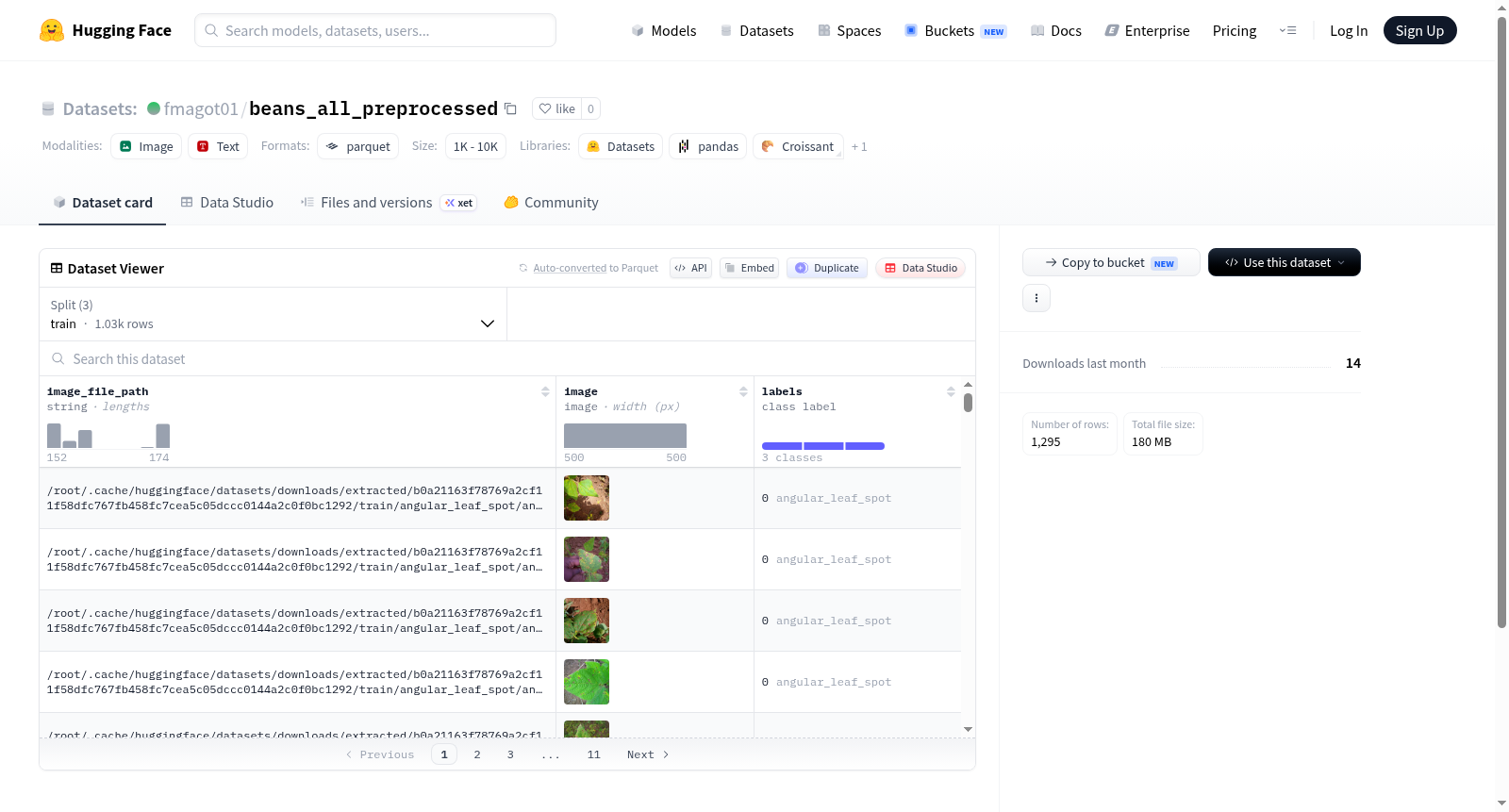Viewport: 1509px width, 812px height.
Task: Focus the top site search field
Action: click(x=375, y=30)
